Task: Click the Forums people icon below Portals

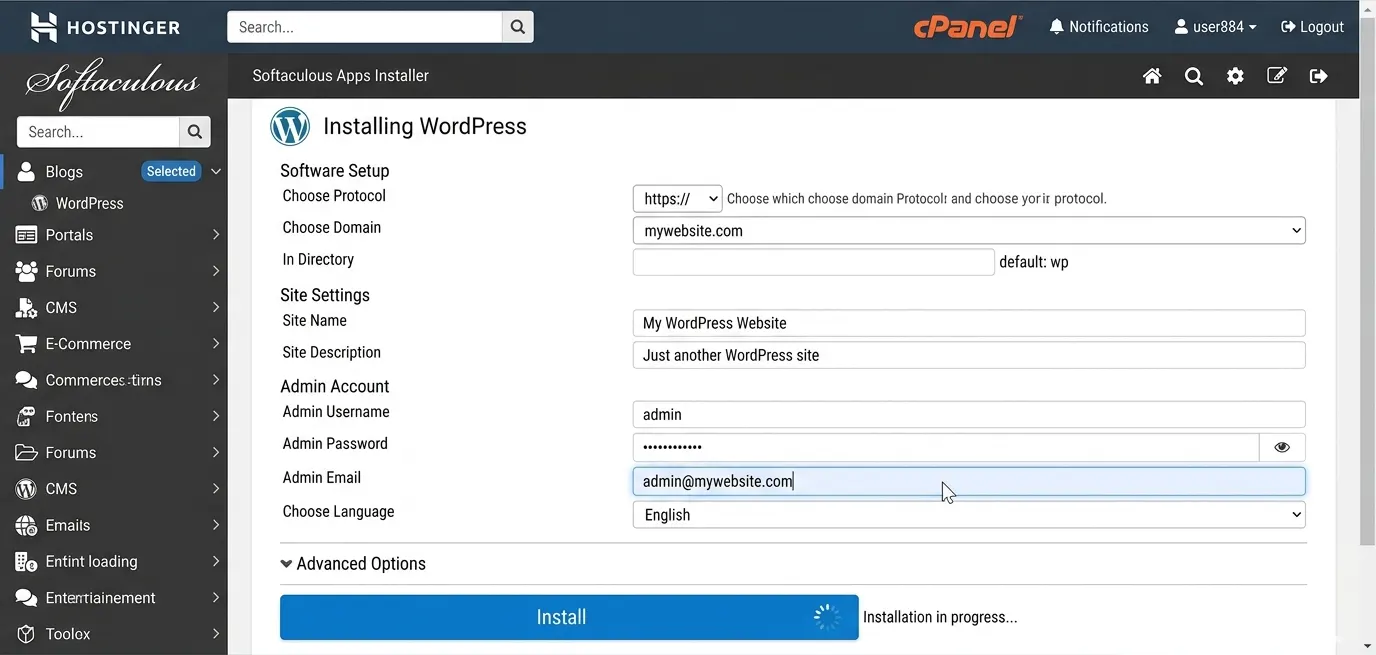Action: (x=27, y=271)
